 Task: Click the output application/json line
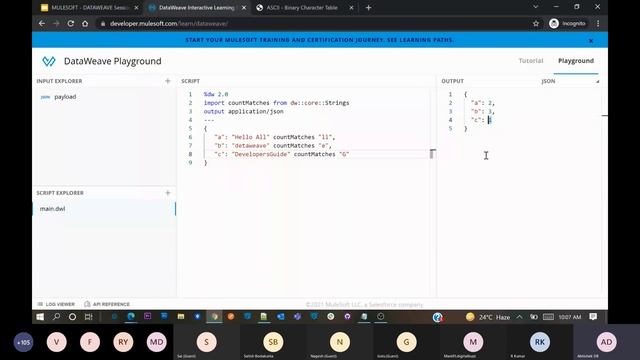244,111
